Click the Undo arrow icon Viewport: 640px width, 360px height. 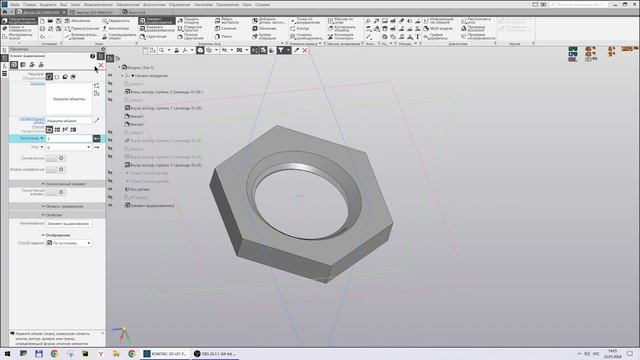point(42,36)
